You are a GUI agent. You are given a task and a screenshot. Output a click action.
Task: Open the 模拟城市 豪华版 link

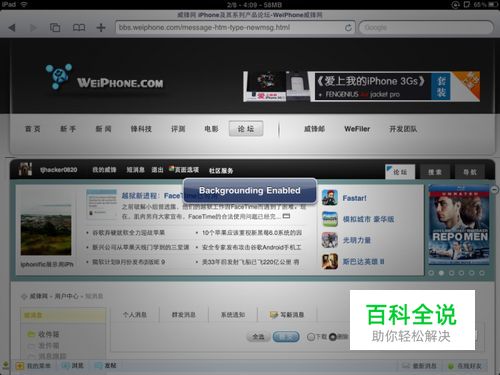click(368, 219)
